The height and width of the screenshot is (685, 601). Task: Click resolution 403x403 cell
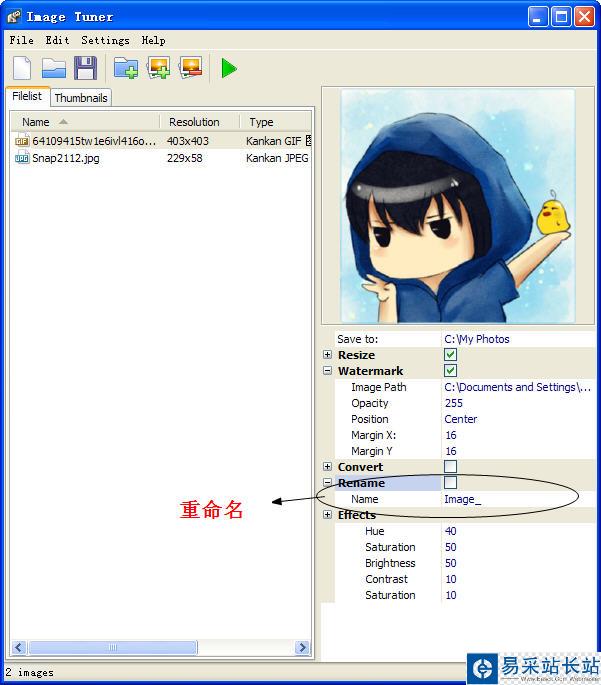click(x=188, y=141)
